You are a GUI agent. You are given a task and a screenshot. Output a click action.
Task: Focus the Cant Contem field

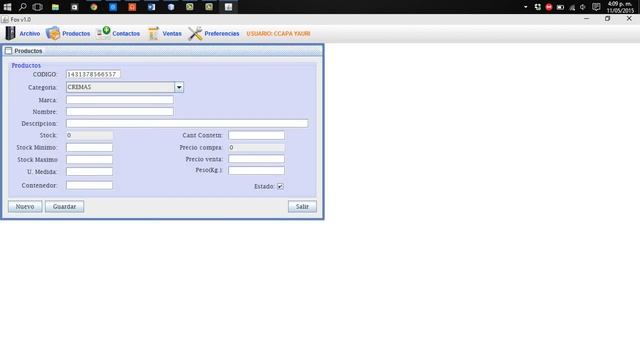256,135
